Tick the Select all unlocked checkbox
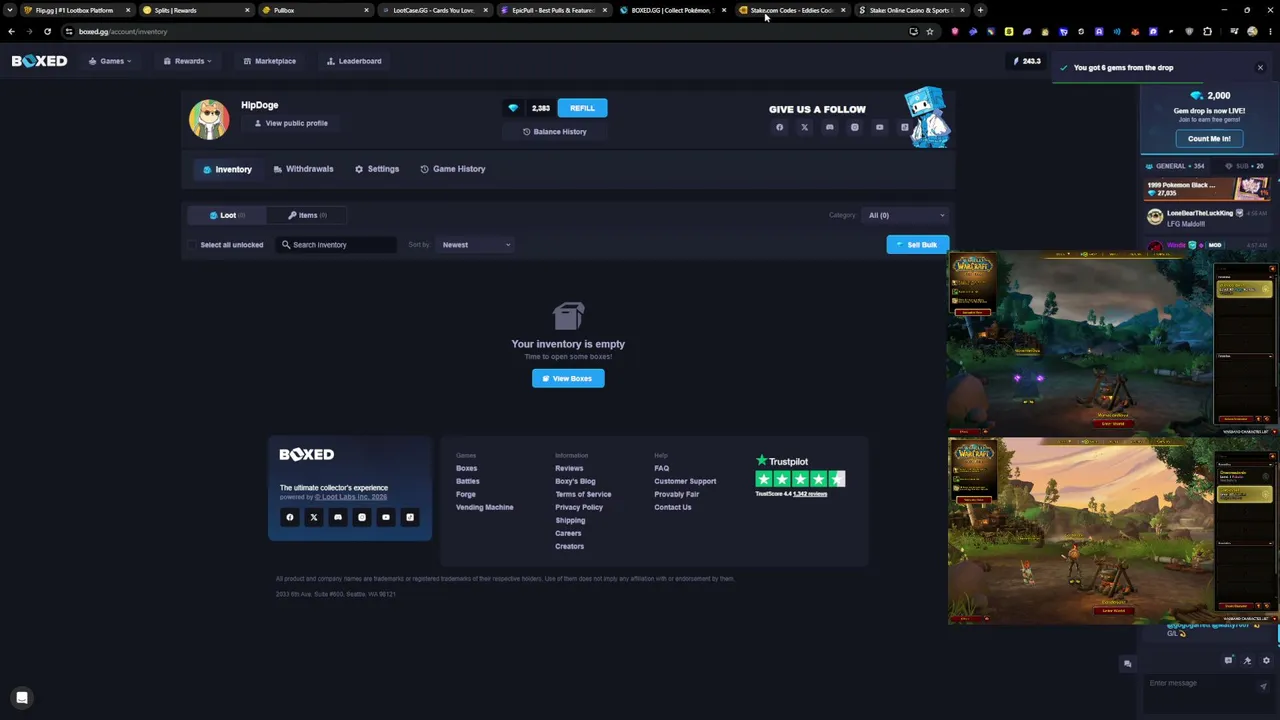The height and width of the screenshot is (720, 1280). [193, 245]
